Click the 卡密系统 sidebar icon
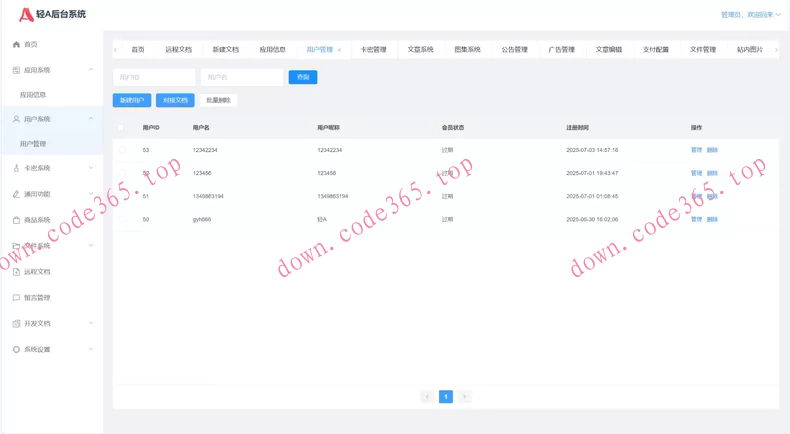 pyautogui.click(x=16, y=168)
